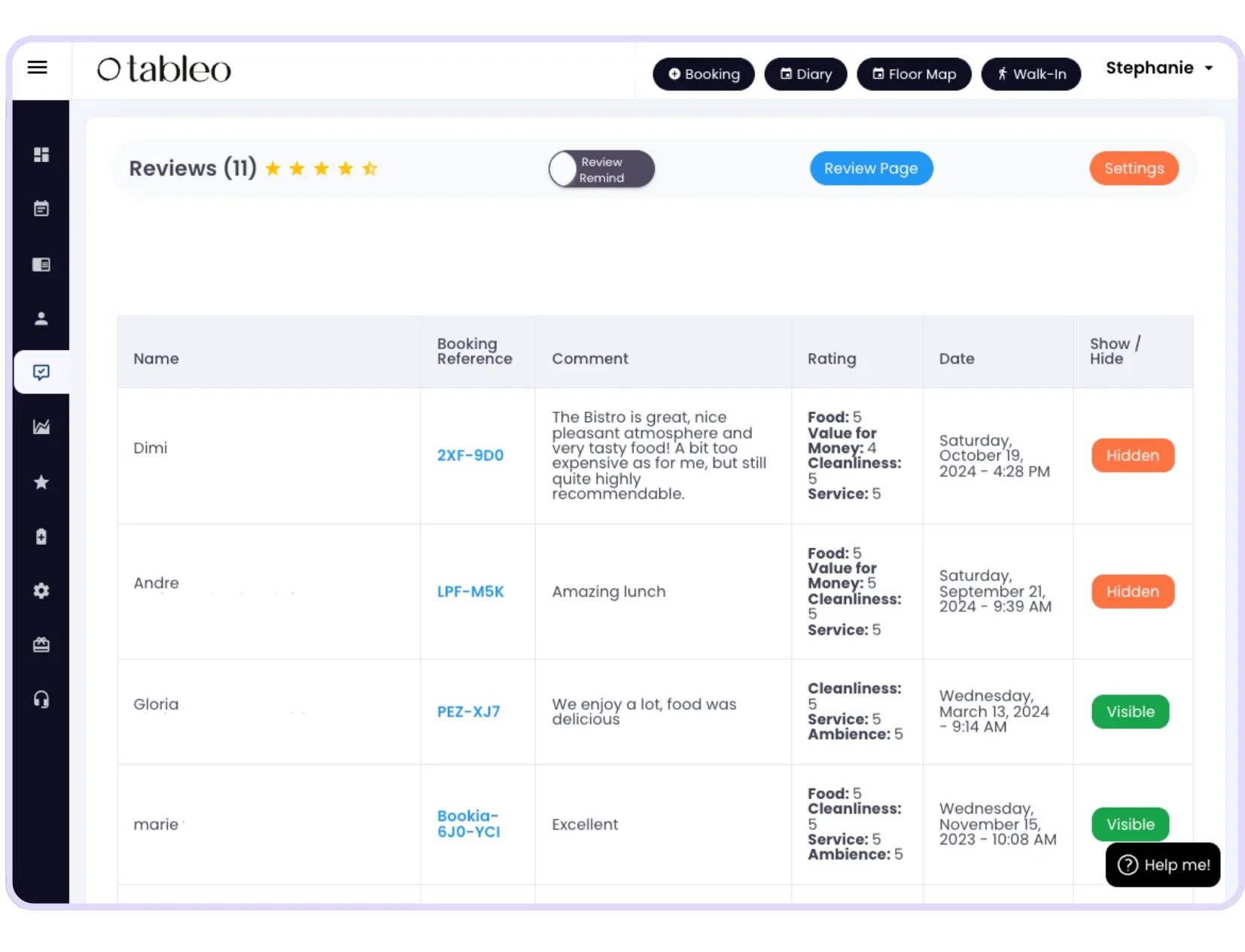Toggle Dimi's review from Hidden
Screen dimensions: 1245x952
coord(1132,455)
